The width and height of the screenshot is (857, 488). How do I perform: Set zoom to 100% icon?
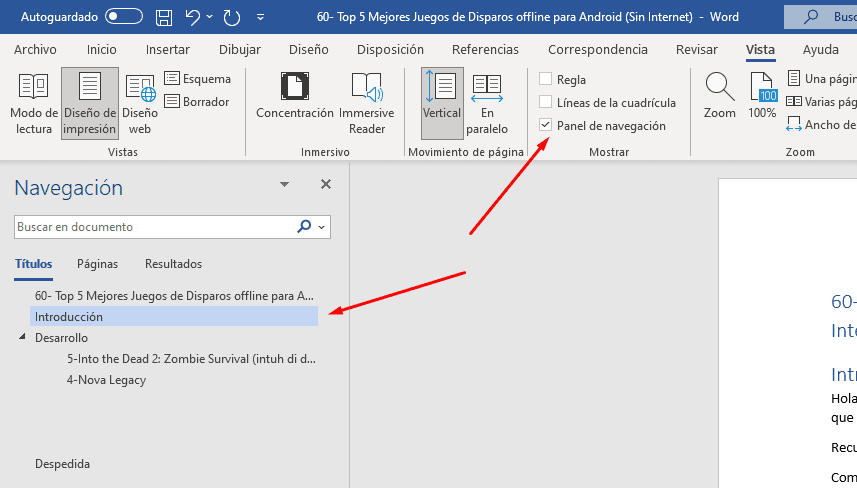(762, 96)
